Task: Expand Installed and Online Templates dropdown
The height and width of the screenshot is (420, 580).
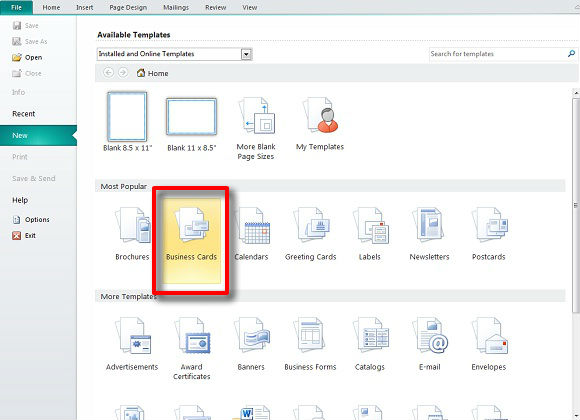Action: pos(246,54)
